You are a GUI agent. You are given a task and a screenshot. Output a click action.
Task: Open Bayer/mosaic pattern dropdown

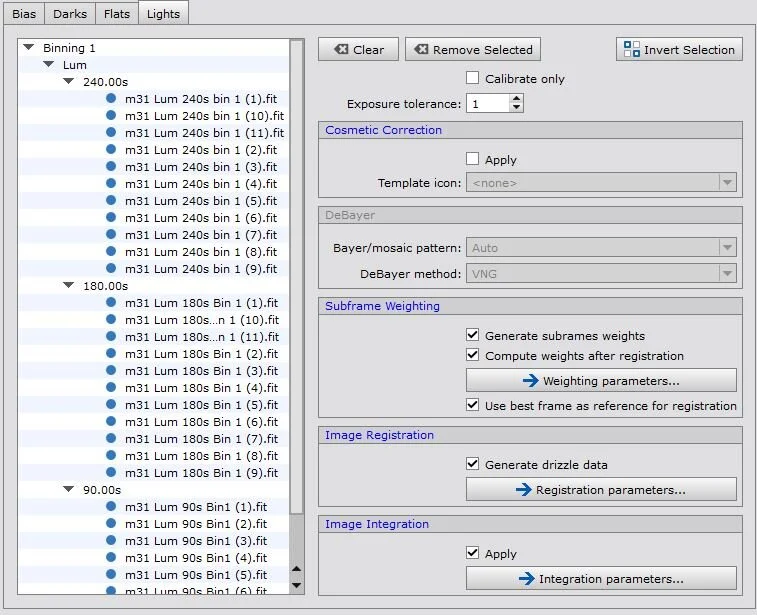[601, 248]
